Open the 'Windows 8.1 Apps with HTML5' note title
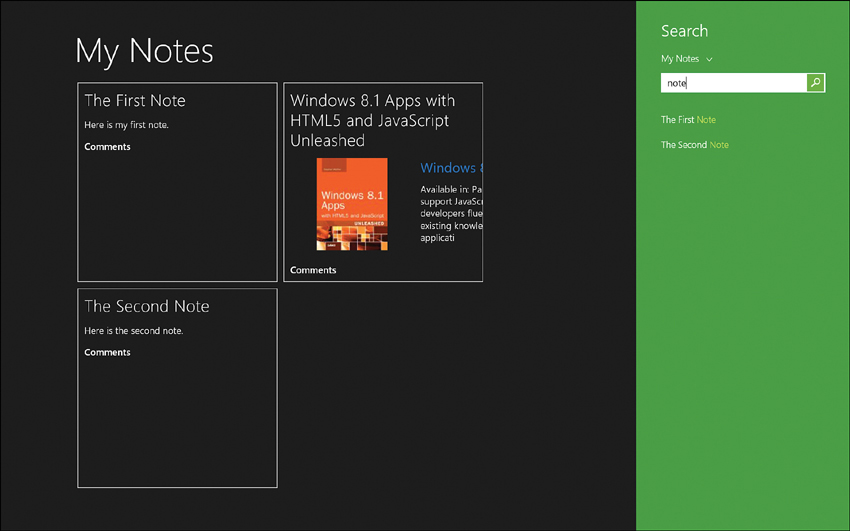Viewport: 850px width, 531px height. (372, 120)
